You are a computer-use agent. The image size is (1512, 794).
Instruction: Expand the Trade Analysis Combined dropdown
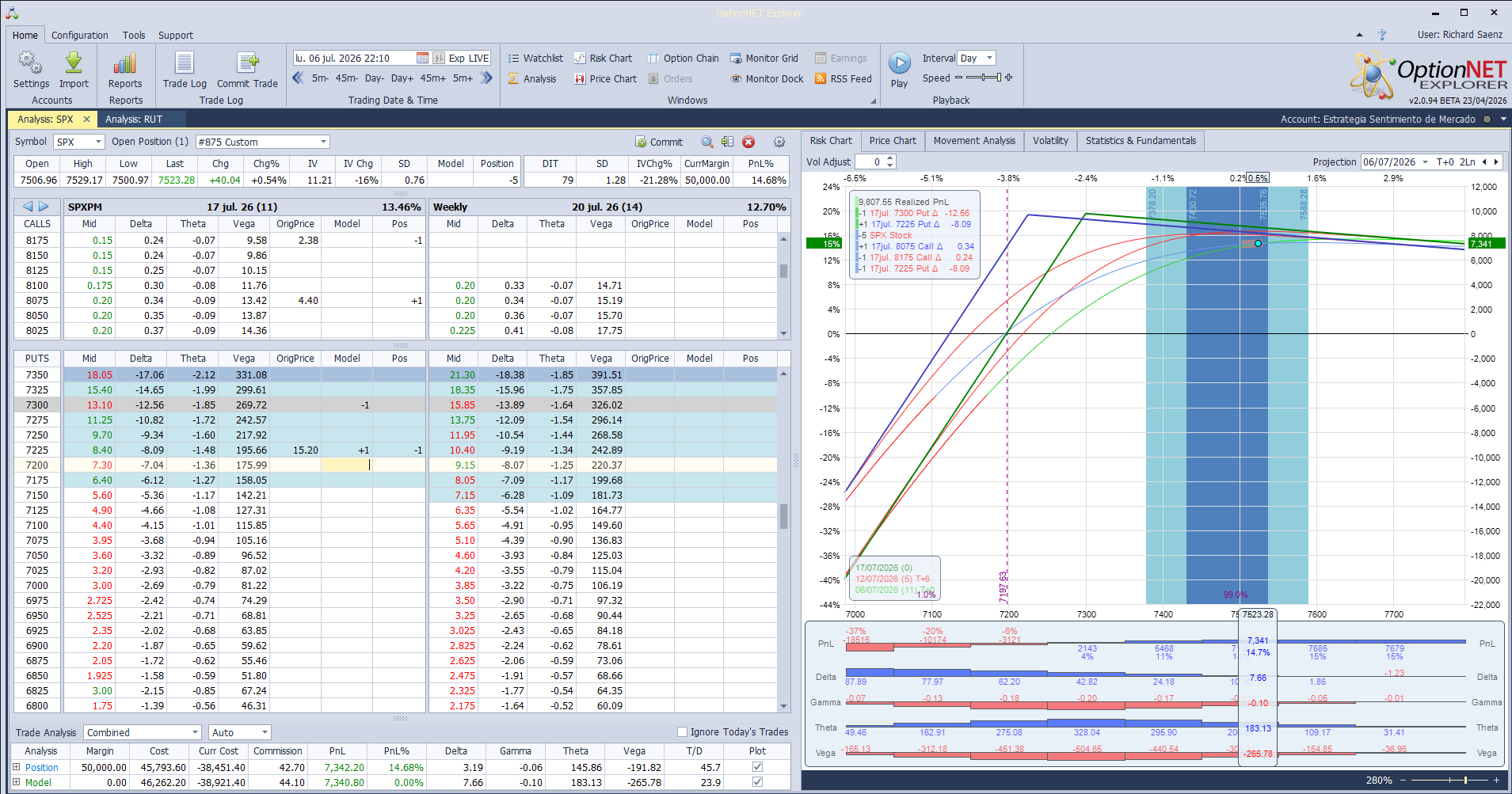coord(143,732)
